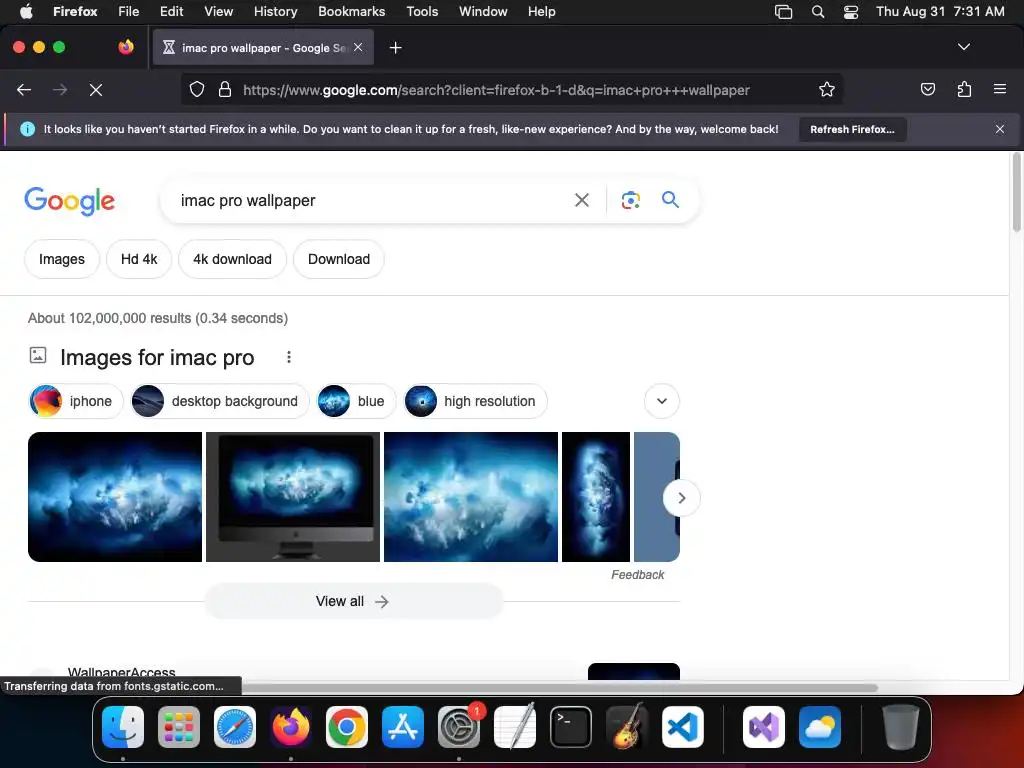Open Finder from the Dock
This screenshot has height=768, width=1024.
click(x=123, y=726)
